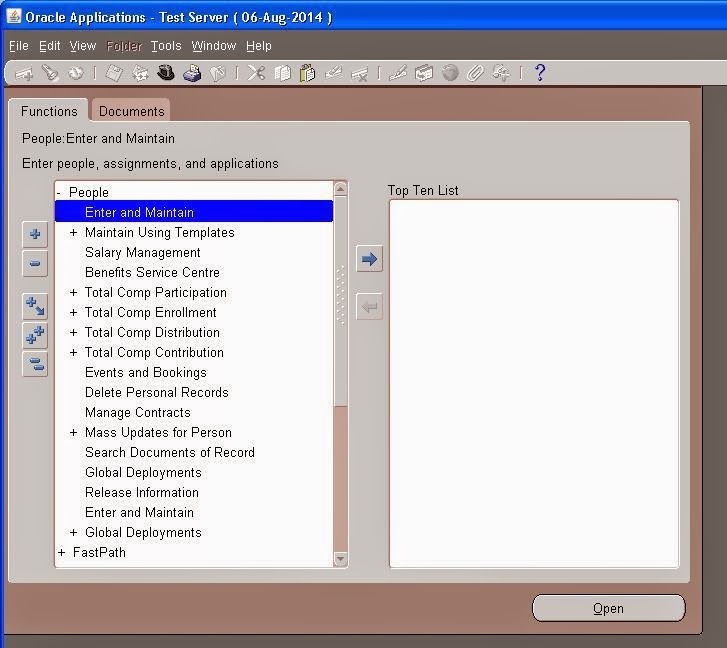Click inside the empty Top Ten List box
This screenshot has width=727, height=648.
(x=534, y=383)
